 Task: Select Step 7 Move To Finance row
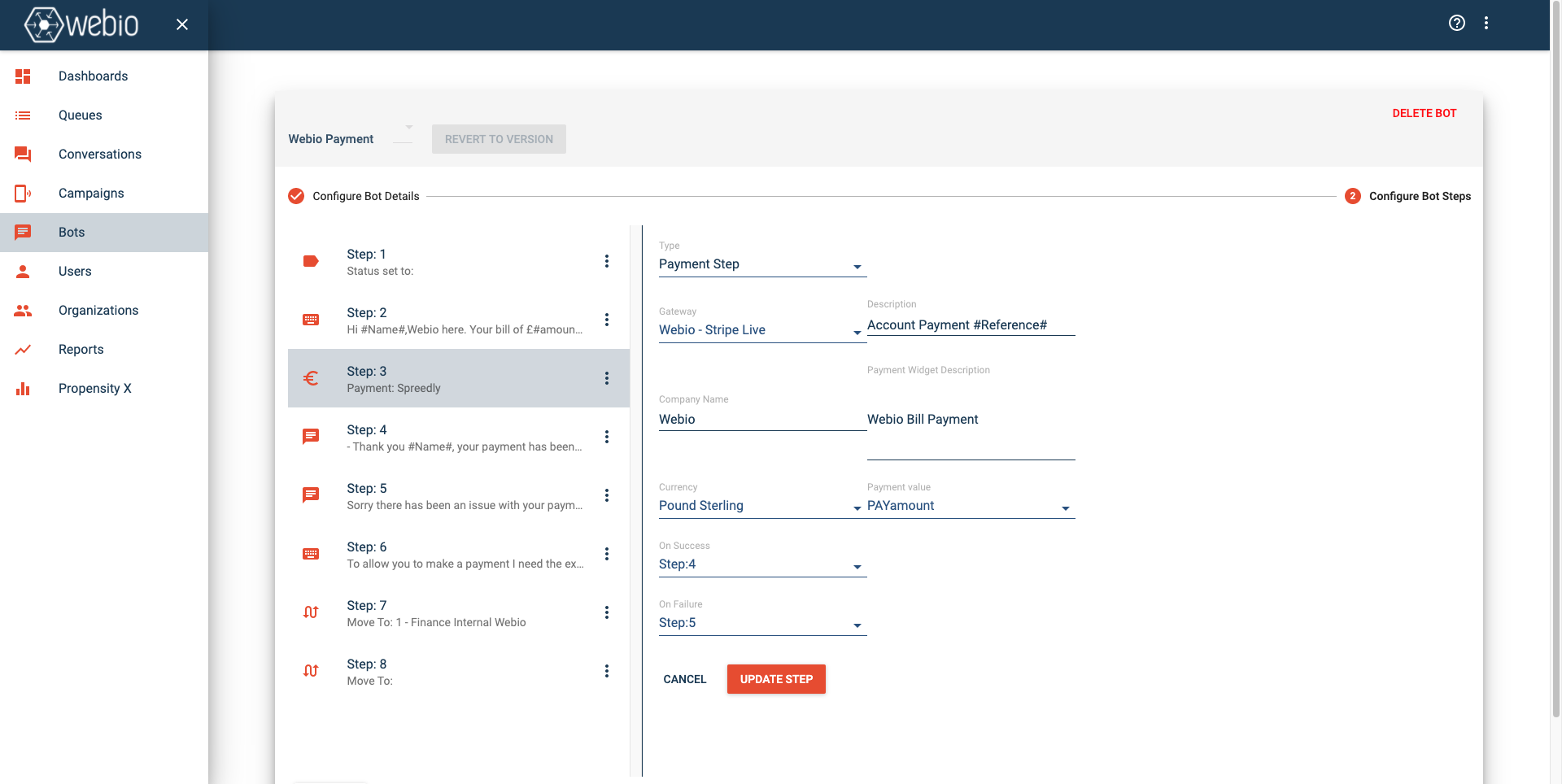[459, 612]
